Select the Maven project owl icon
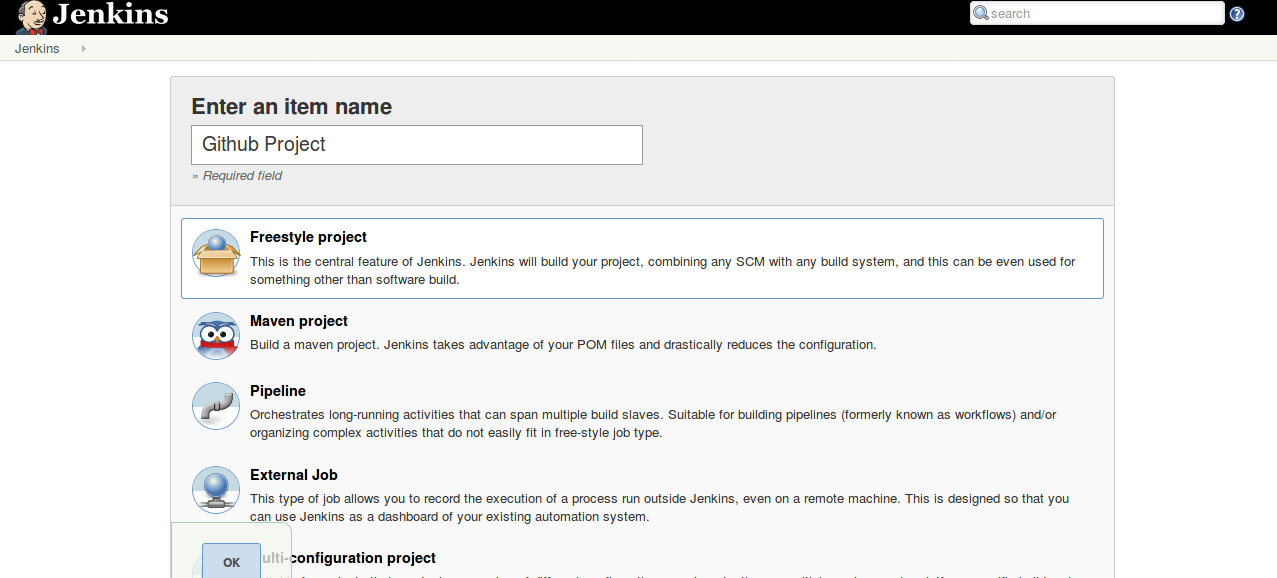Viewport: 1277px width, 578px height. [216, 336]
